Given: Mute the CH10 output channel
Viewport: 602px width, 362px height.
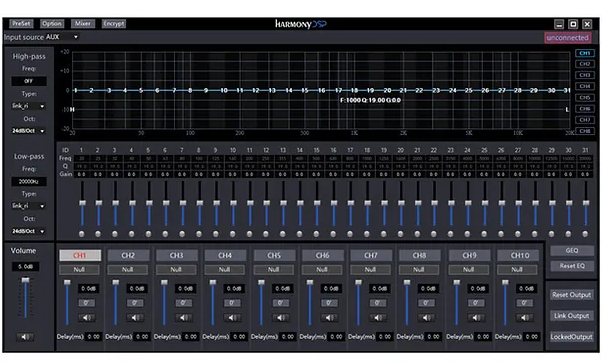Looking at the screenshot, I should [x=525, y=318].
